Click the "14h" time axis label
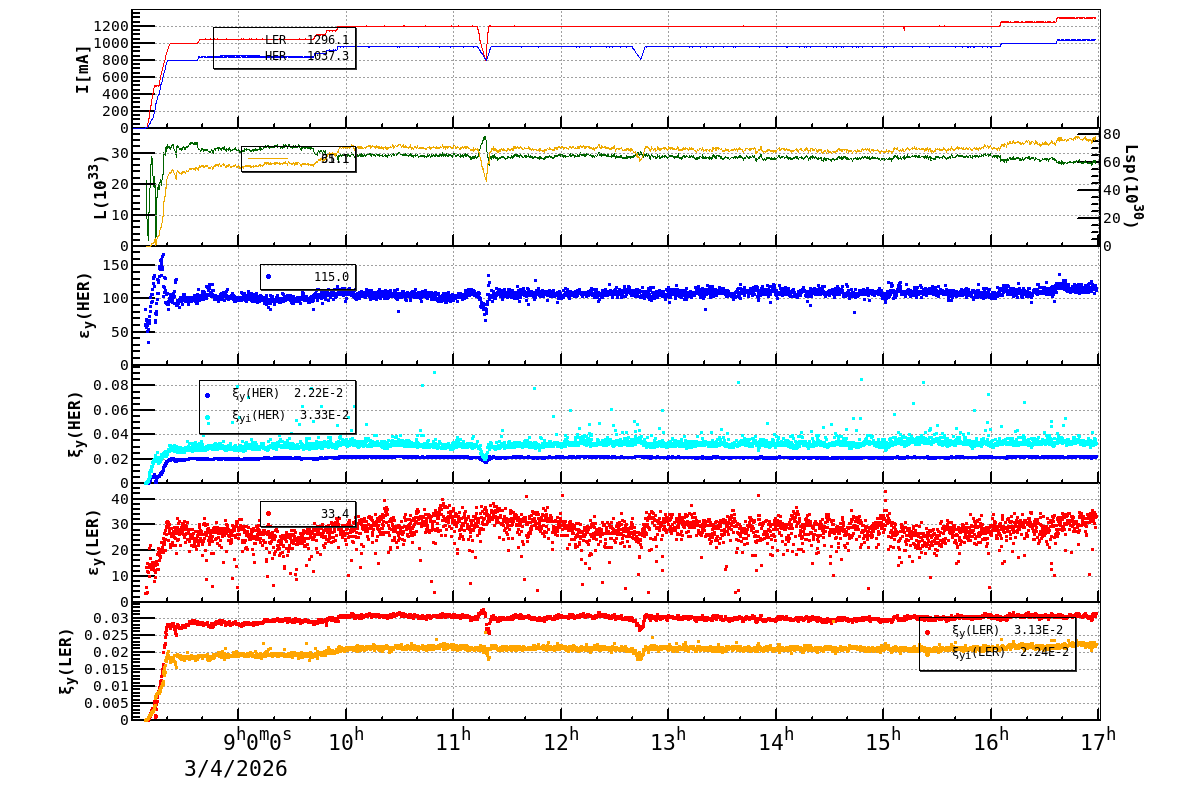Viewport: 1200px width, 798px height. click(776, 739)
